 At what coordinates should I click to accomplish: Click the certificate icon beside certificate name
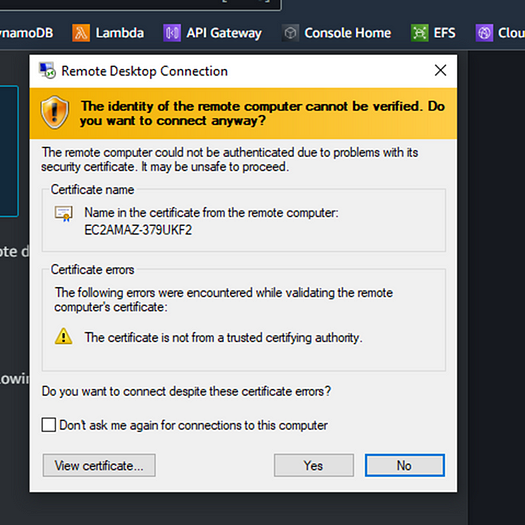64,214
